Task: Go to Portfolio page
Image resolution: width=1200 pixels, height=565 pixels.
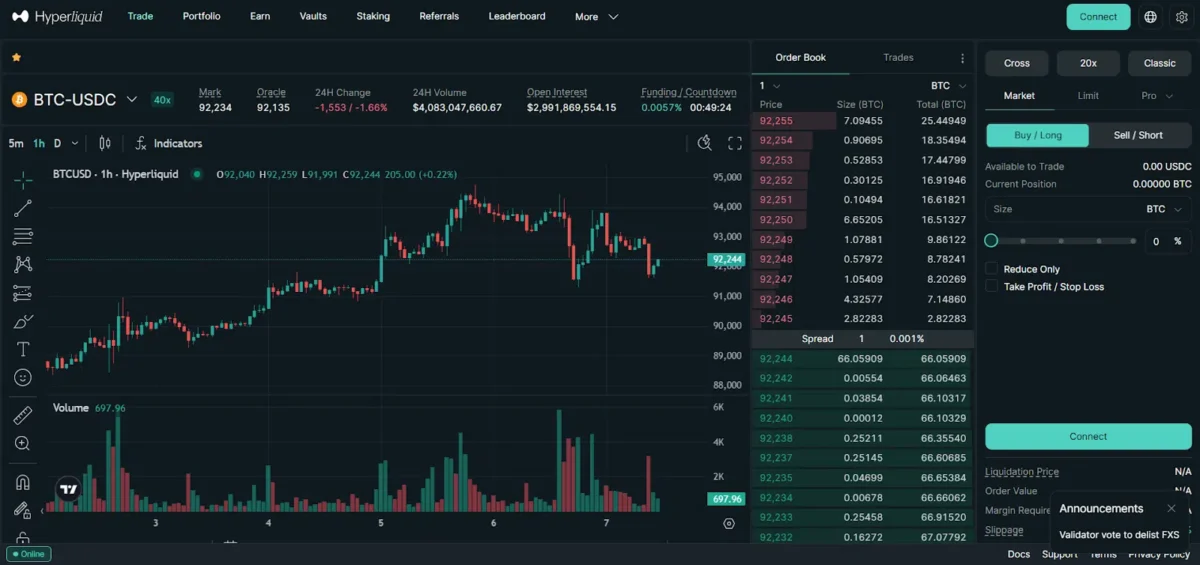Action: pos(202,17)
